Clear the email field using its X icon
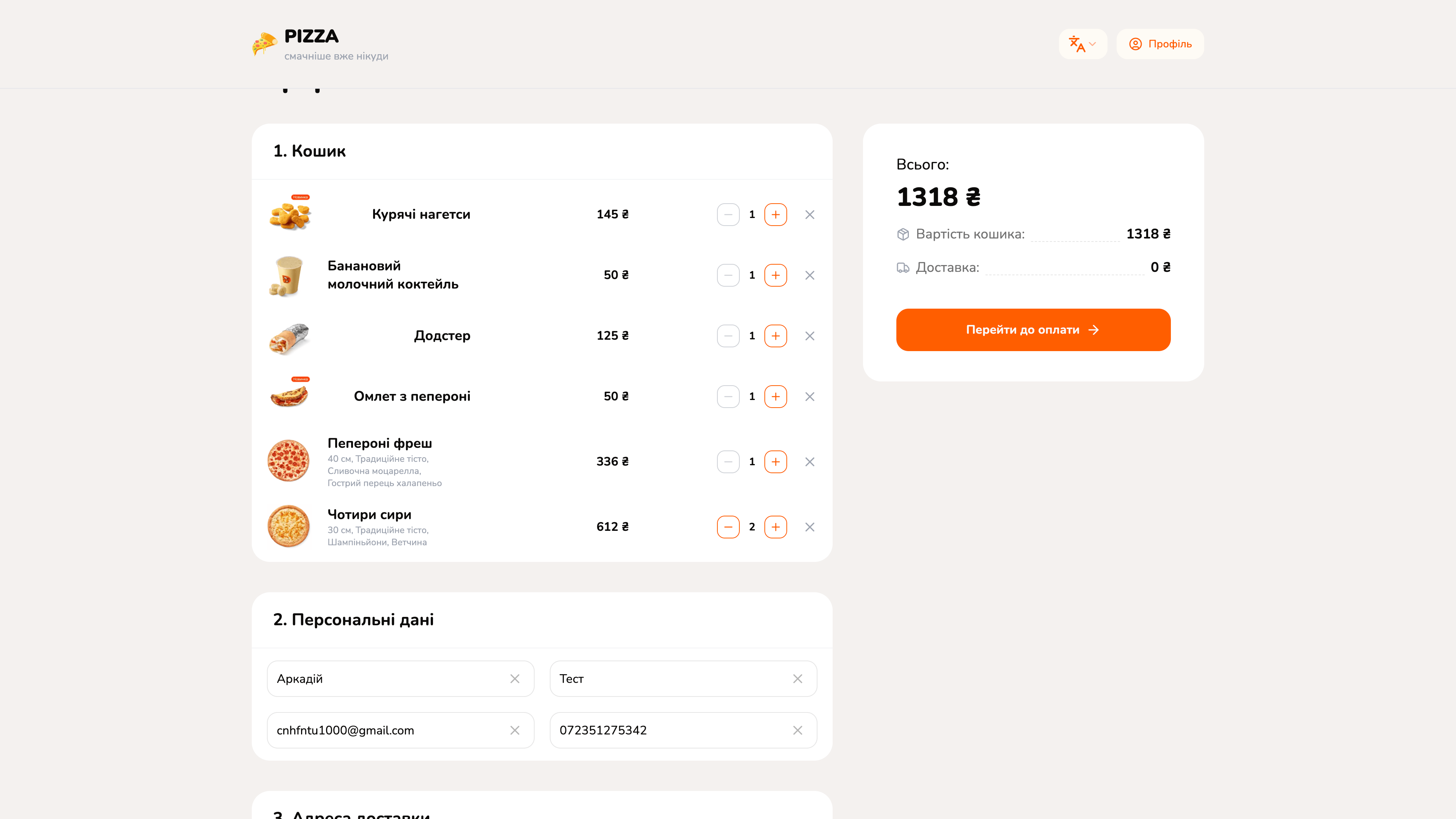Screen dimensions: 1456x819 pos(515,730)
